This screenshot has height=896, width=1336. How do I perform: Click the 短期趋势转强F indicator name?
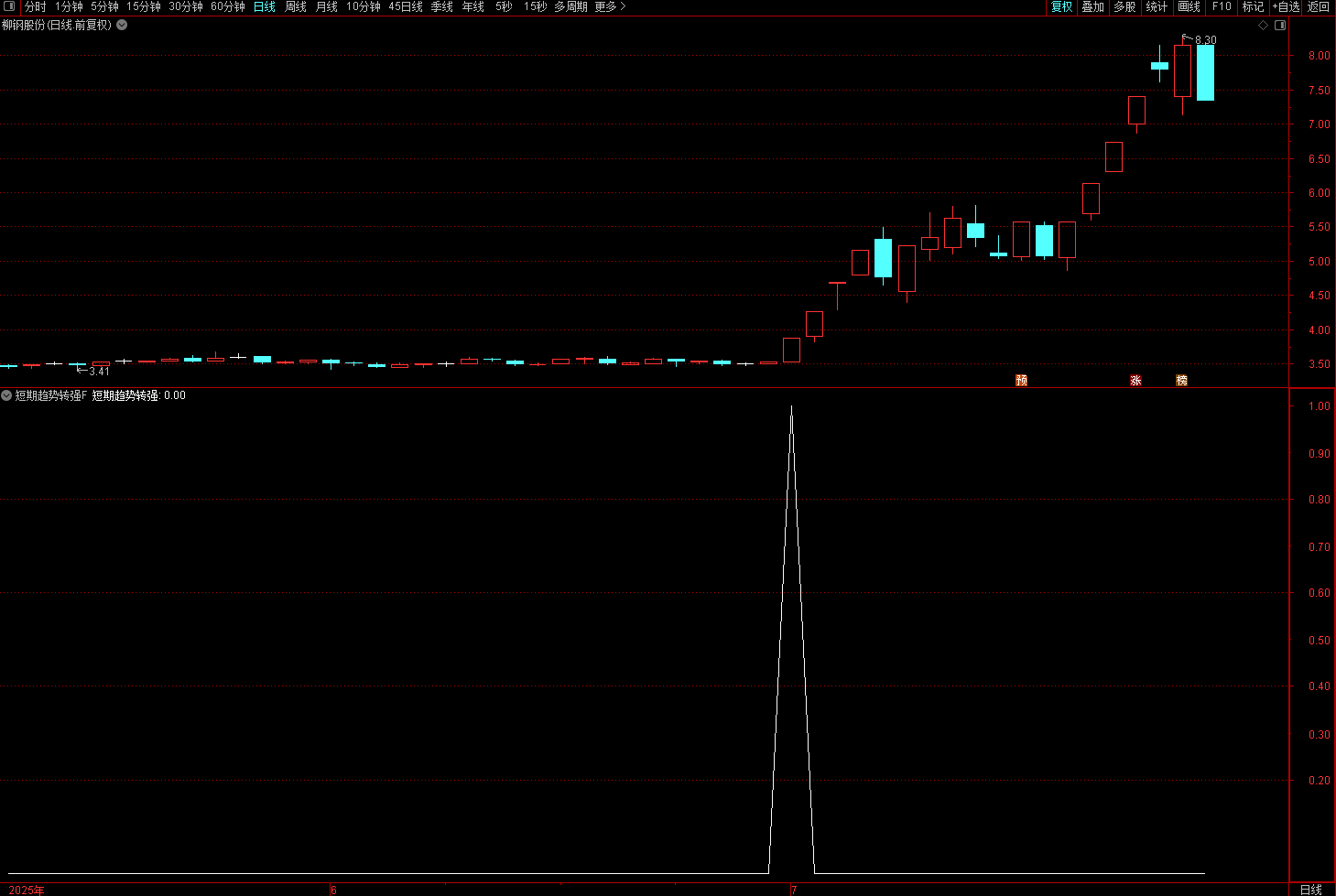(x=51, y=395)
